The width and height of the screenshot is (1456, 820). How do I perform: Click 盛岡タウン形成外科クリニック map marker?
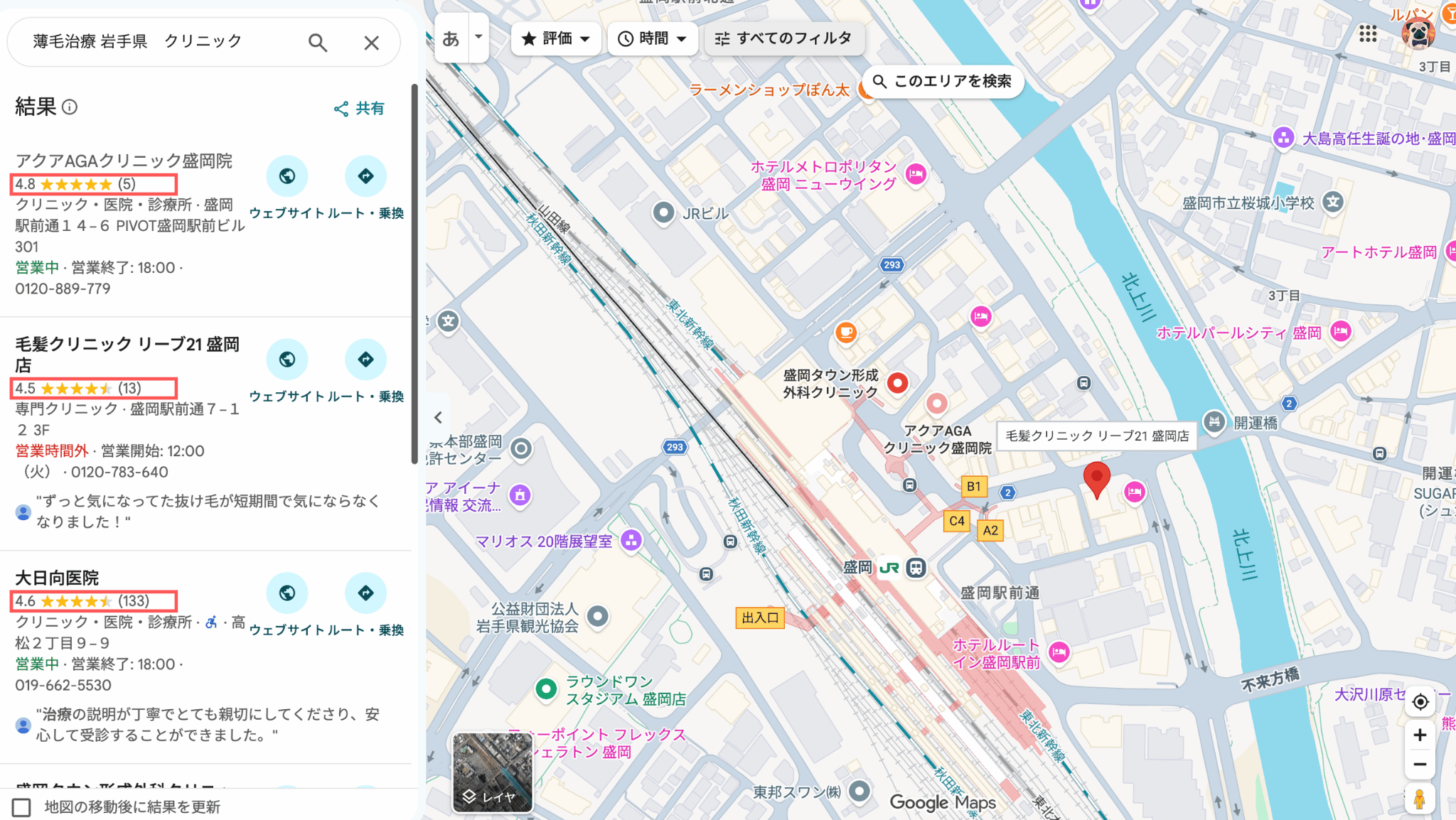pos(898,383)
